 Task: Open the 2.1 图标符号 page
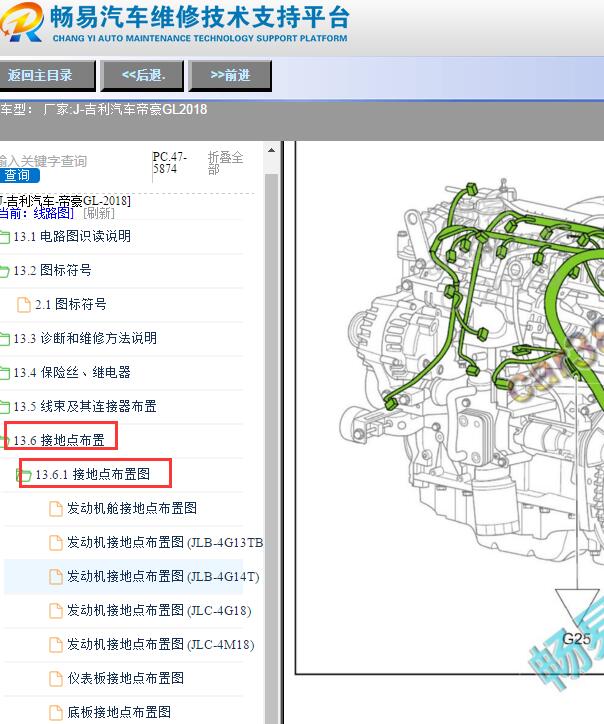pos(70,304)
